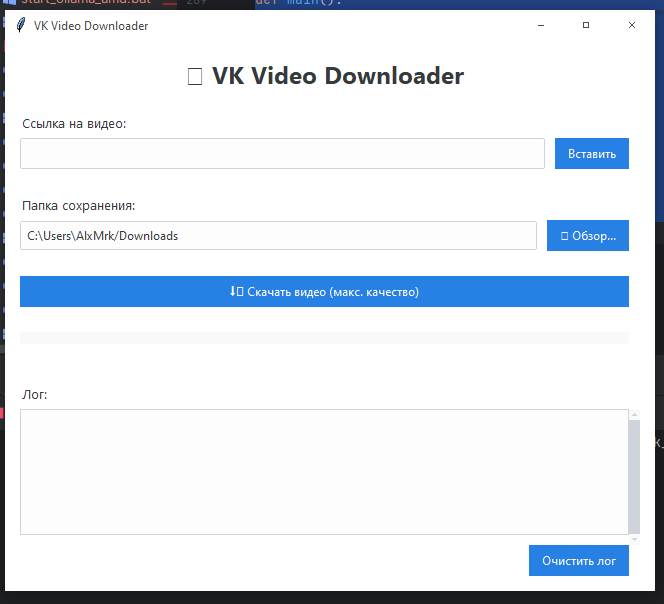Click the Папка сохранения label

(78, 206)
